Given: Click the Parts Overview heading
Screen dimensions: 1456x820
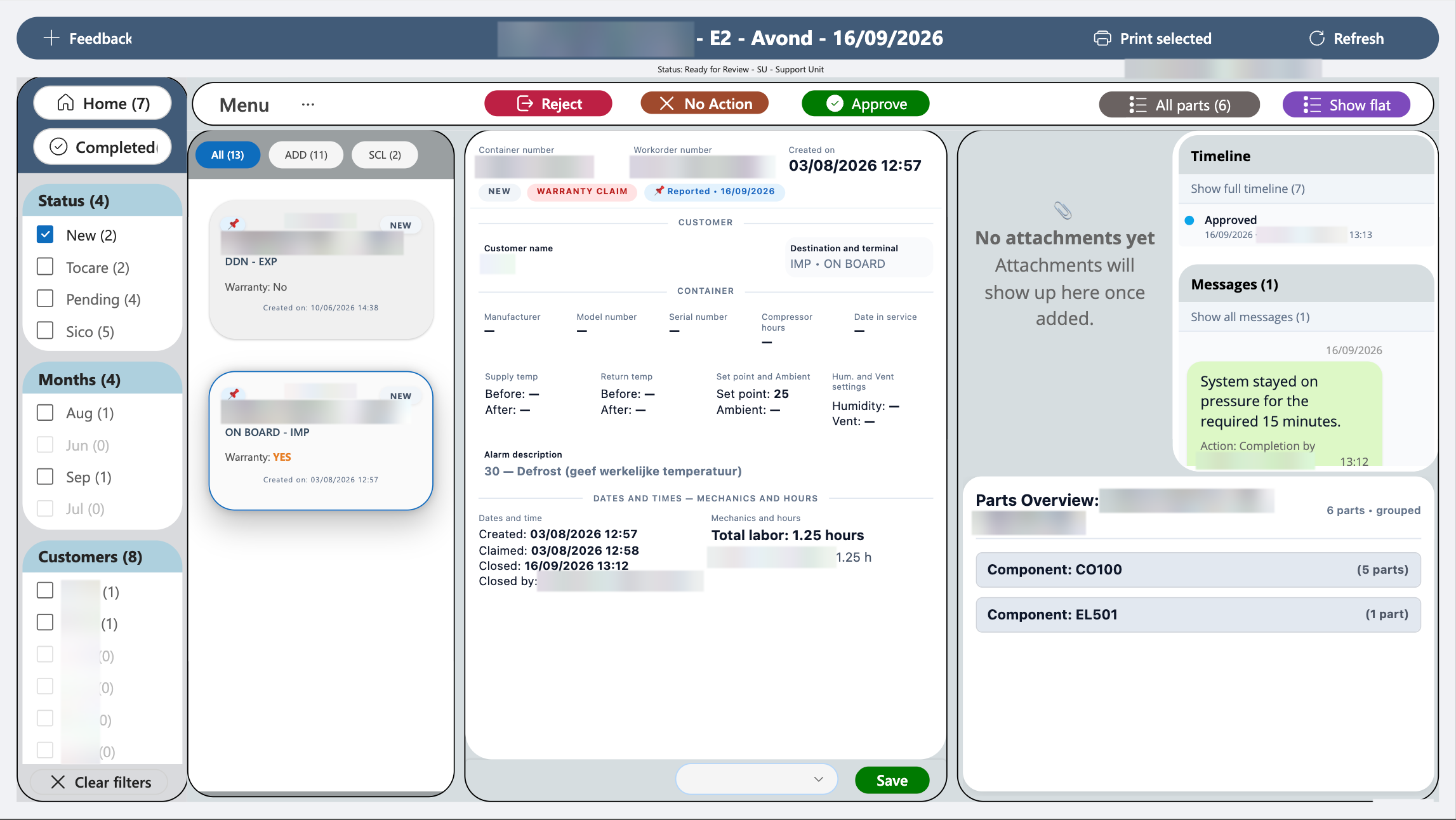Looking at the screenshot, I should [x=1036, y=500].
